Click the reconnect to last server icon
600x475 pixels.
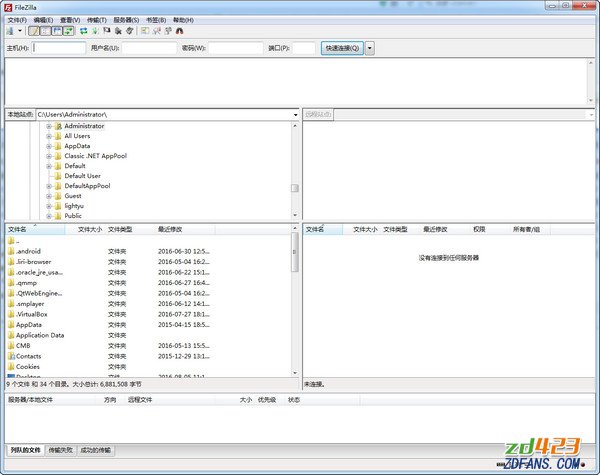130,31
